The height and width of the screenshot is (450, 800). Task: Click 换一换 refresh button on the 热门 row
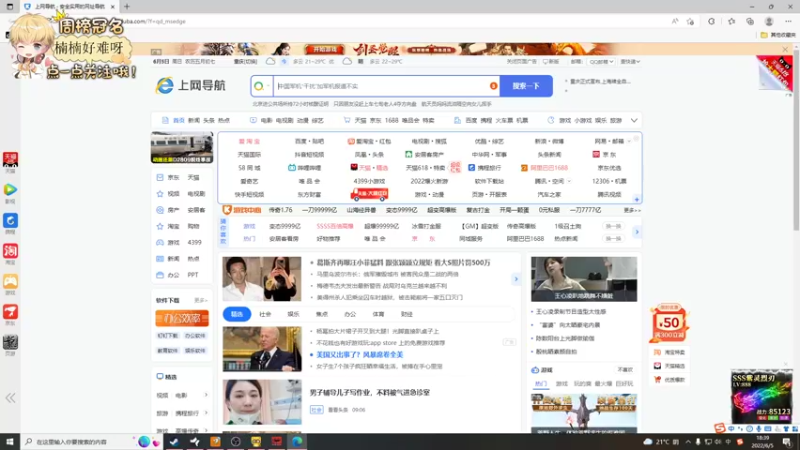click(x=613, y=239)
